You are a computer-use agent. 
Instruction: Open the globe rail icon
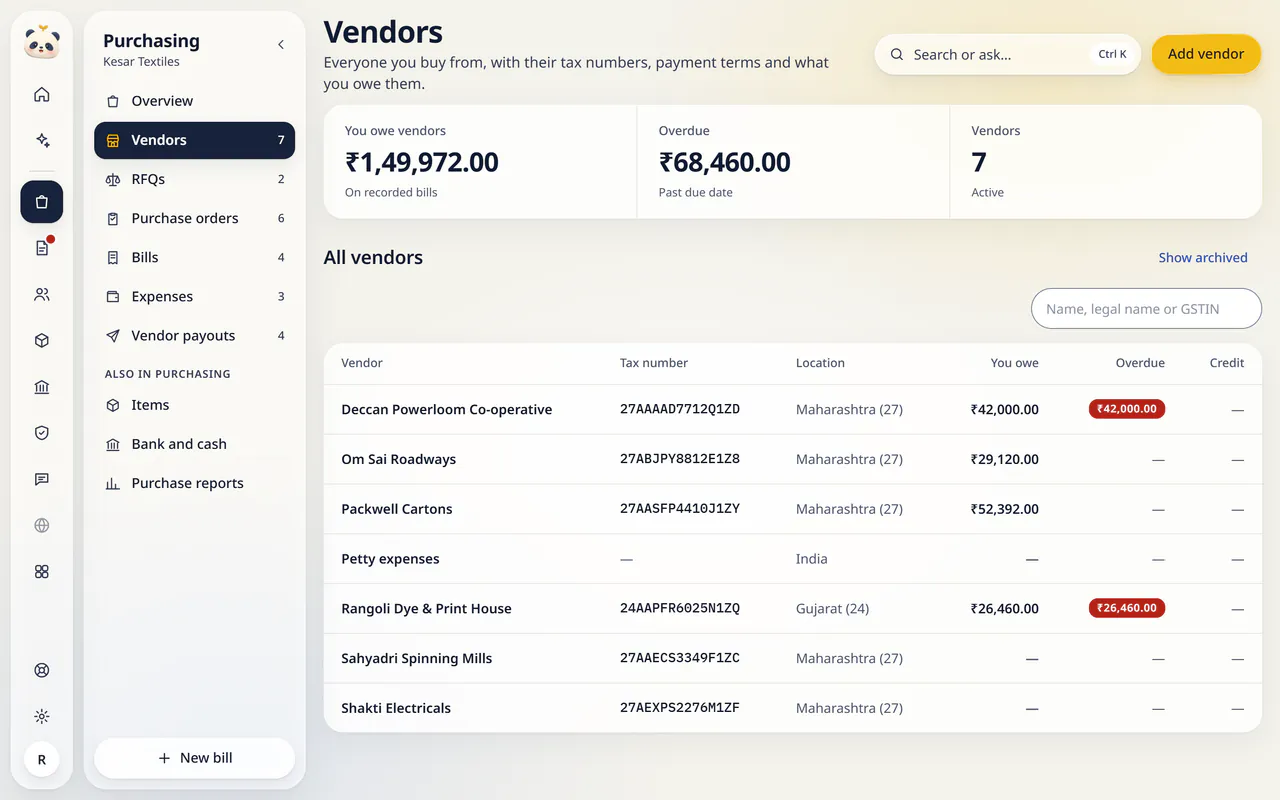pos(42,525)
